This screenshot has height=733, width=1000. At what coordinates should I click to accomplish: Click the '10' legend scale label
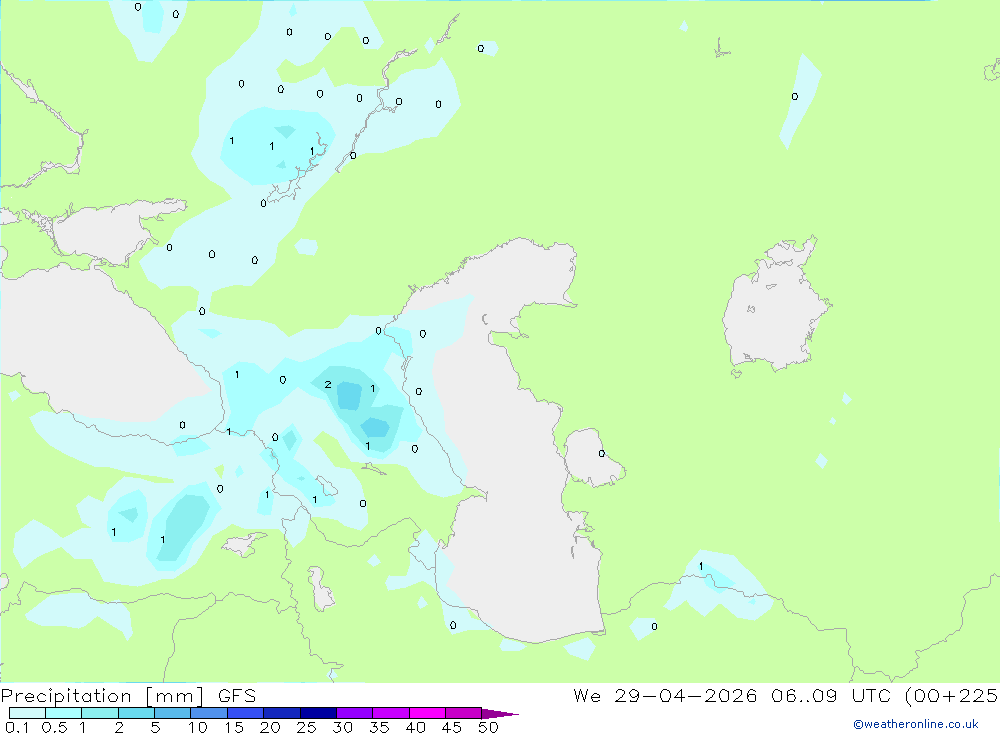tap(198, 727)
